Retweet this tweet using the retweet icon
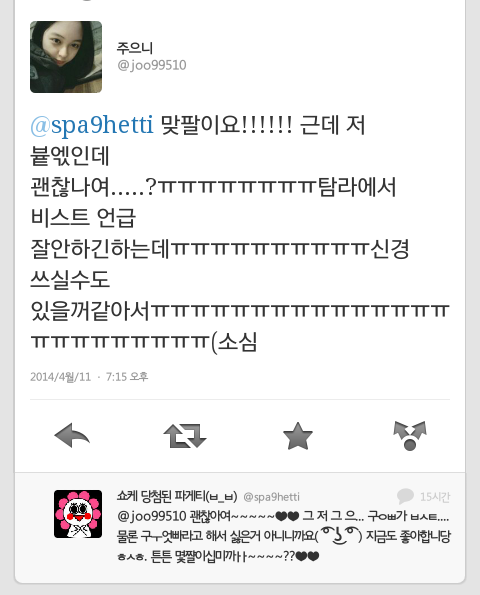Screen dimensions: 480x595 pos(185,436)
